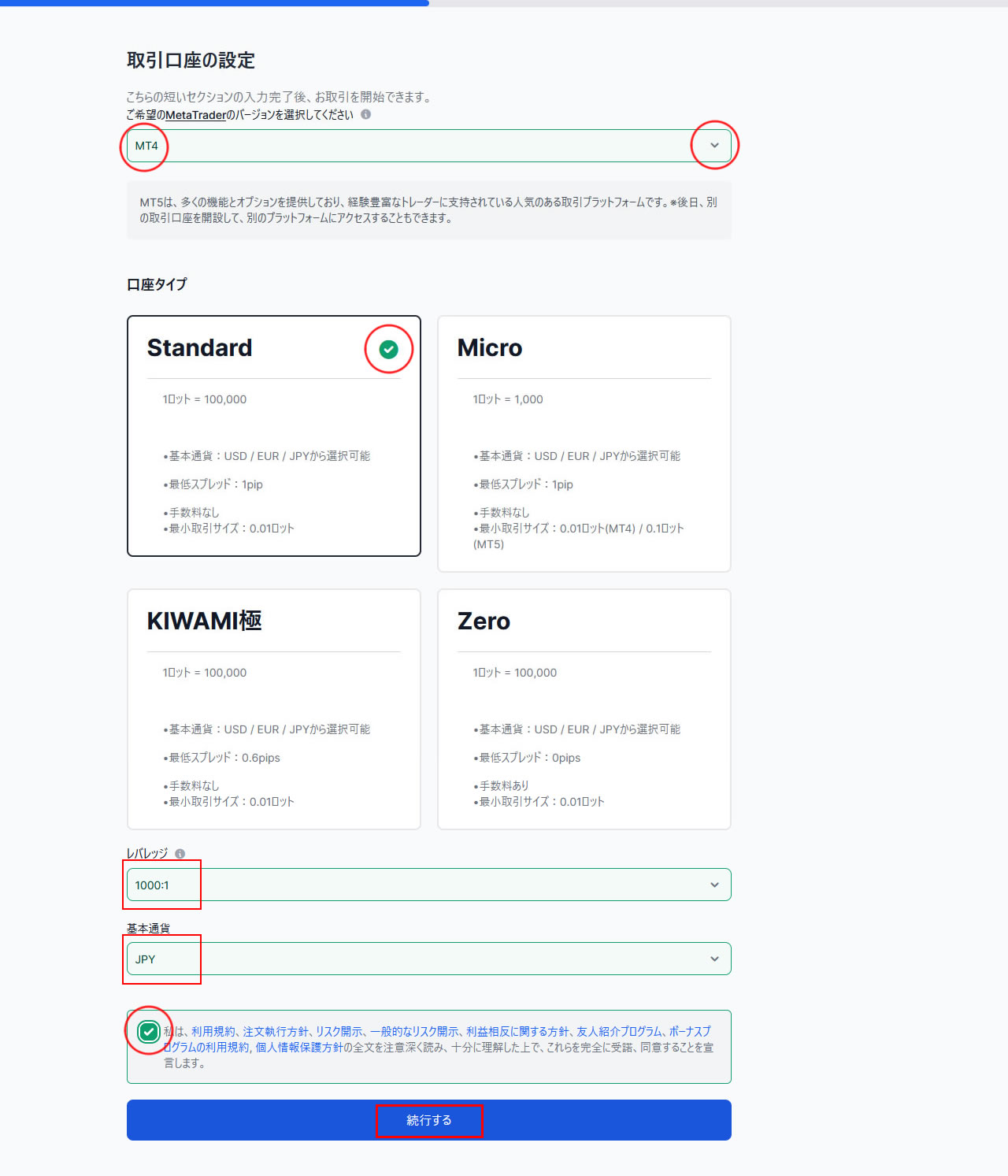Click the 利益相反に関する方針 link

point(517,1031)
